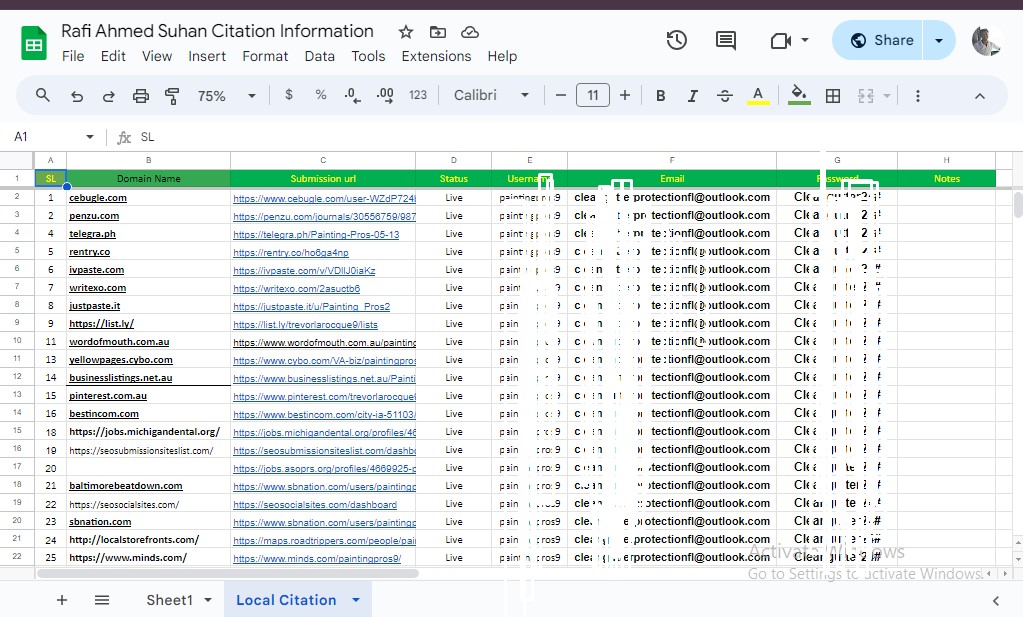
Task: Open the comments icon
Action: pos(726,40)
